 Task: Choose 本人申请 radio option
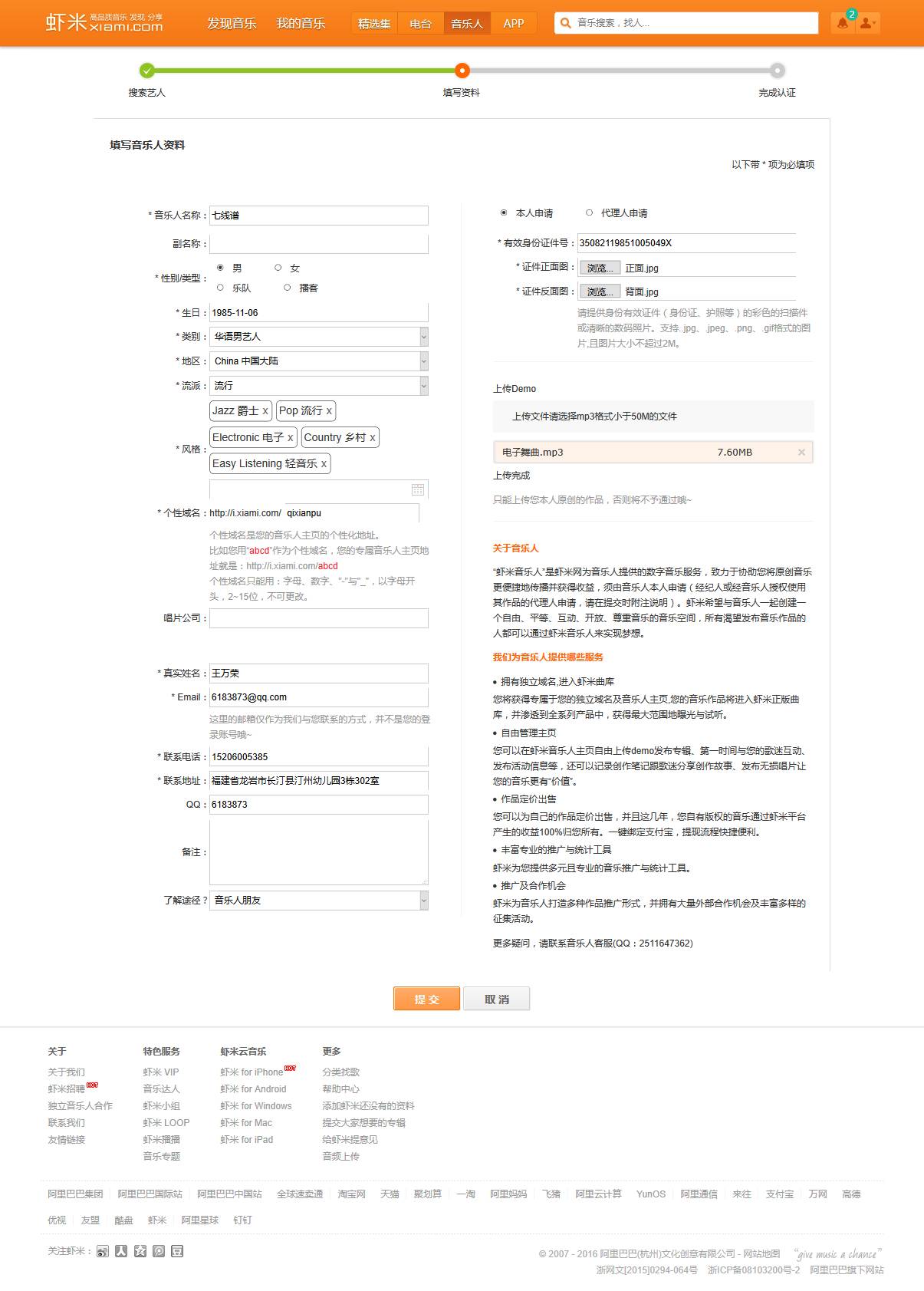point(504,212)
